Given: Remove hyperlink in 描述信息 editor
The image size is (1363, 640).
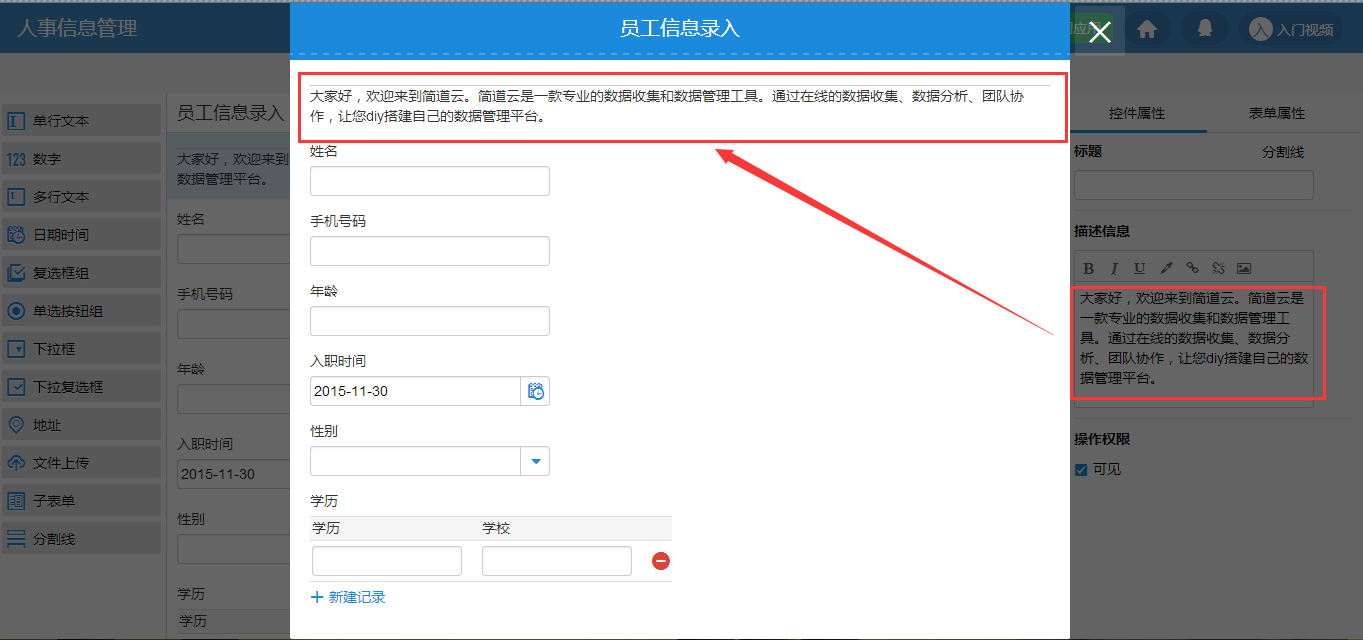Looking at the screenshot, I should 1218,268.
